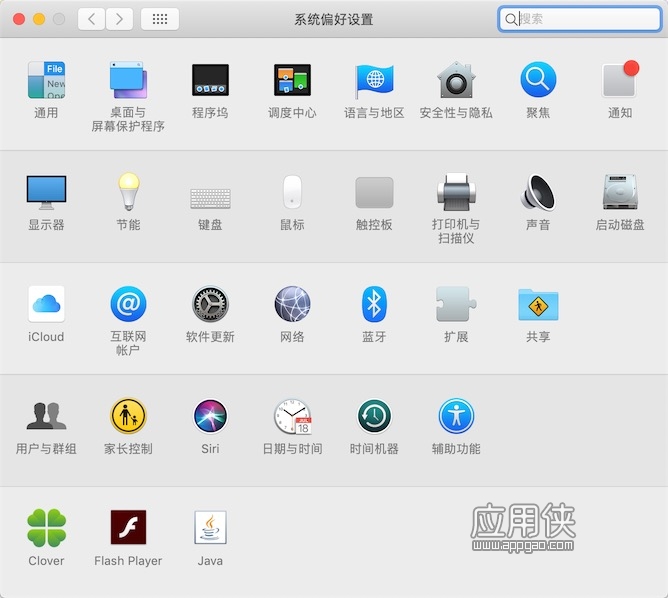Open 键盘 keyboard preferences
The image size is (668, 598).
pos(210,198)
